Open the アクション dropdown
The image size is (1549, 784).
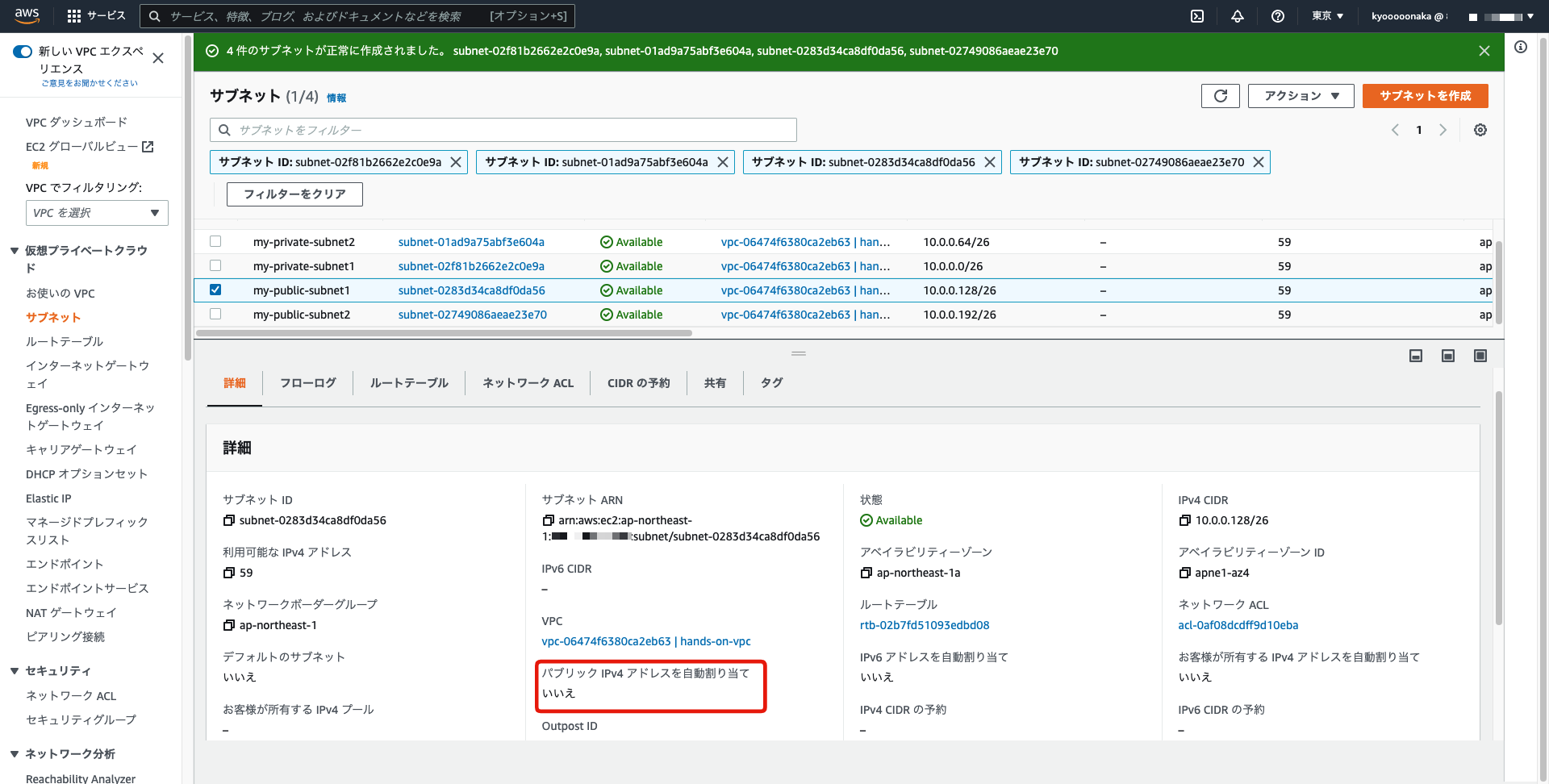(1301, 96)
